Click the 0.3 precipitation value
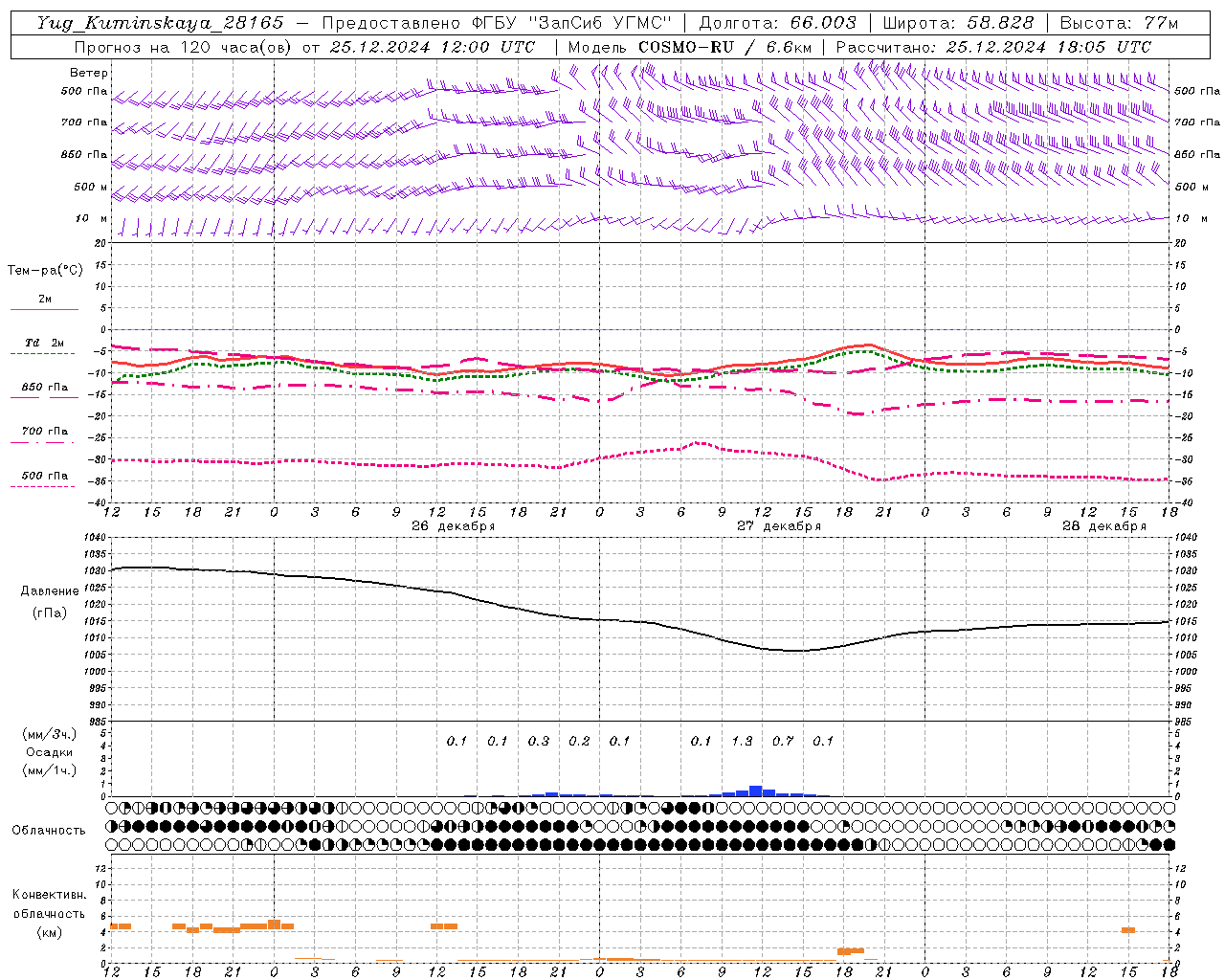The width and height of the screenshot is (1225, 980). pyautogui.click(x=539, y=741)
